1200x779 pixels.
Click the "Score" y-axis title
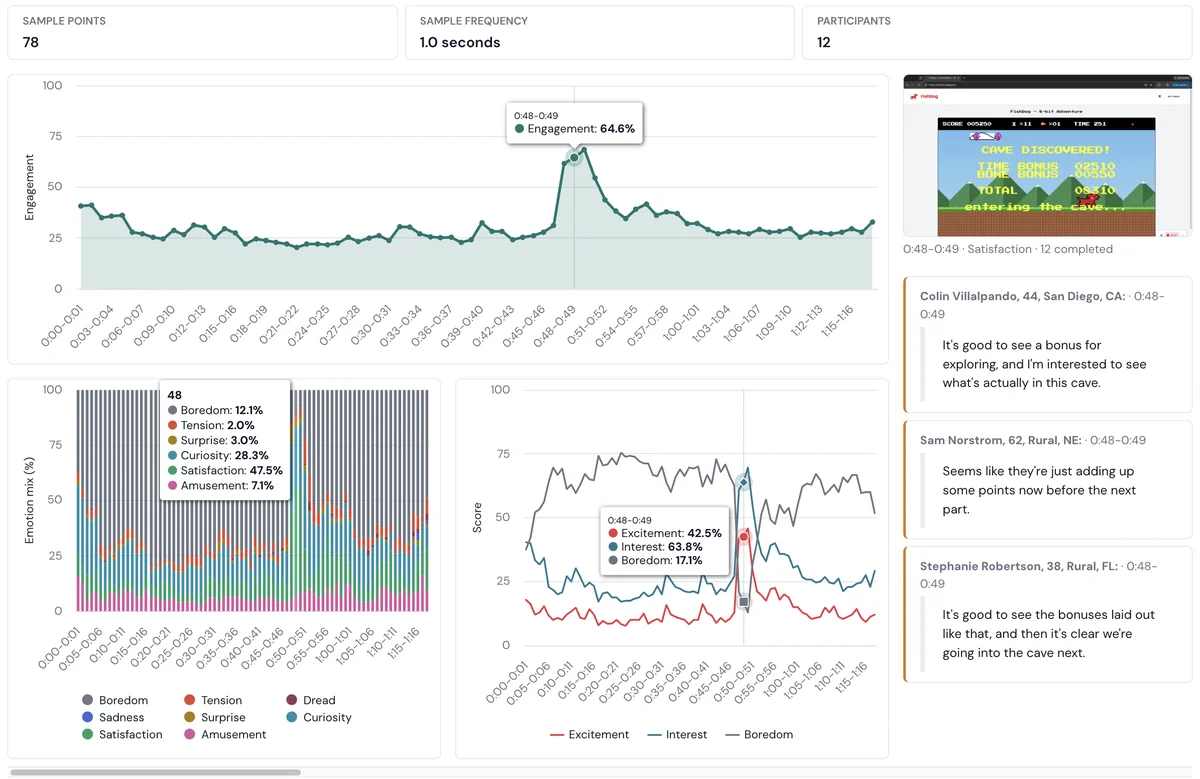click(x=477, y=517)
